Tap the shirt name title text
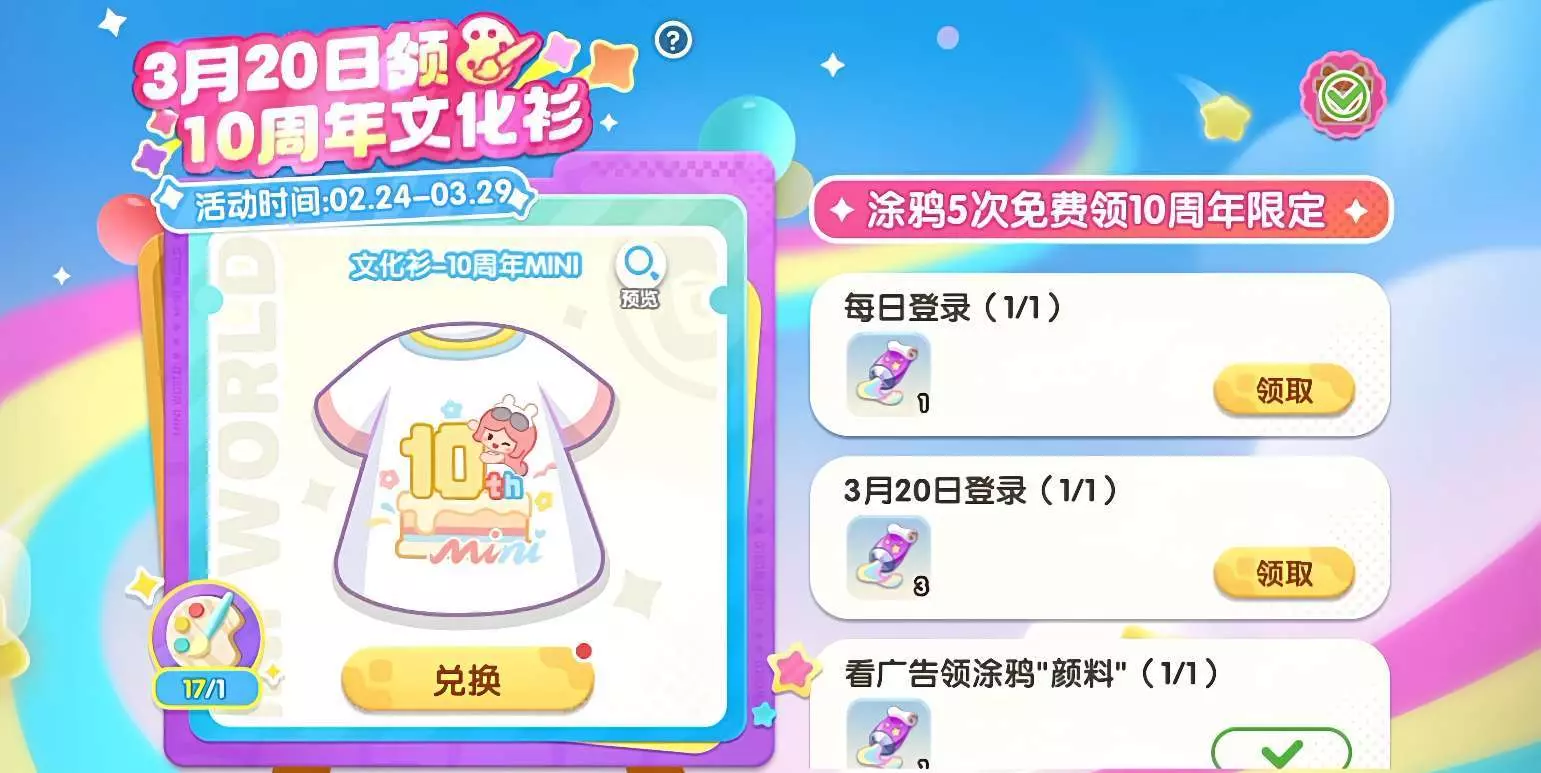Viewport: 1541px width, 773px height. click(465, 267)
